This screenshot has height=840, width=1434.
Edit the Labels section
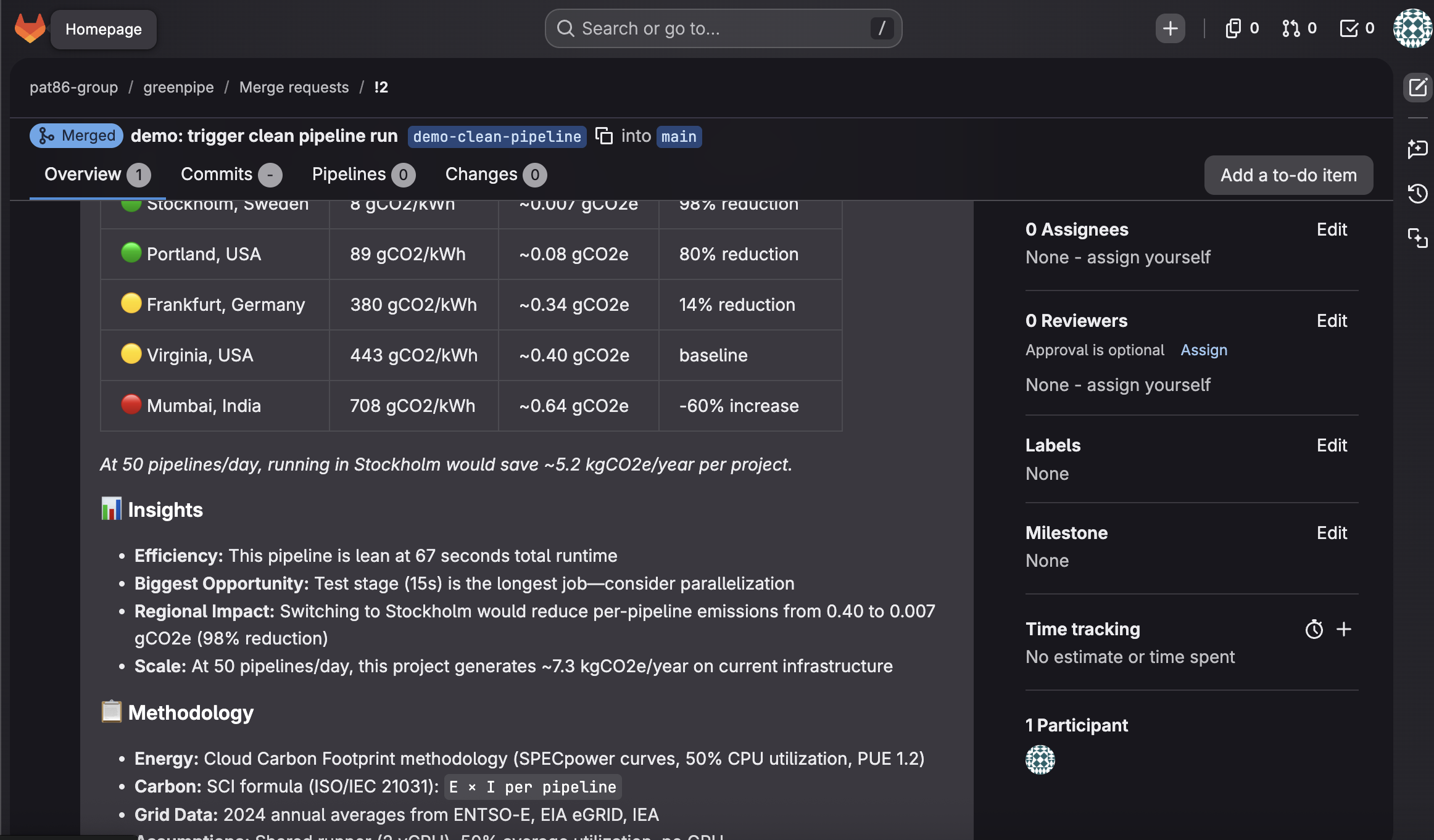tap(1332, 445)
